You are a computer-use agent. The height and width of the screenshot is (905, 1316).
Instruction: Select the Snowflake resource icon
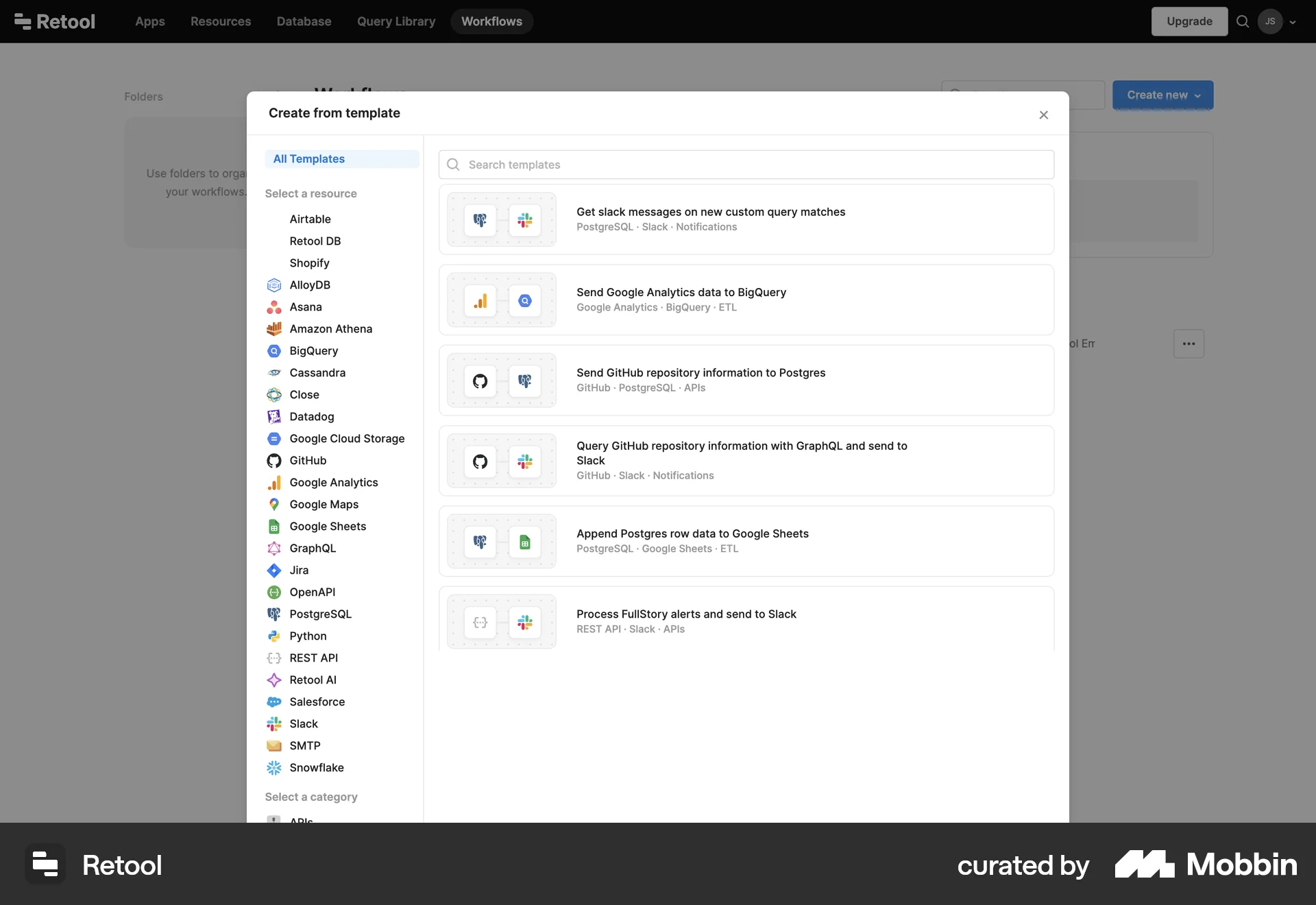274,768
